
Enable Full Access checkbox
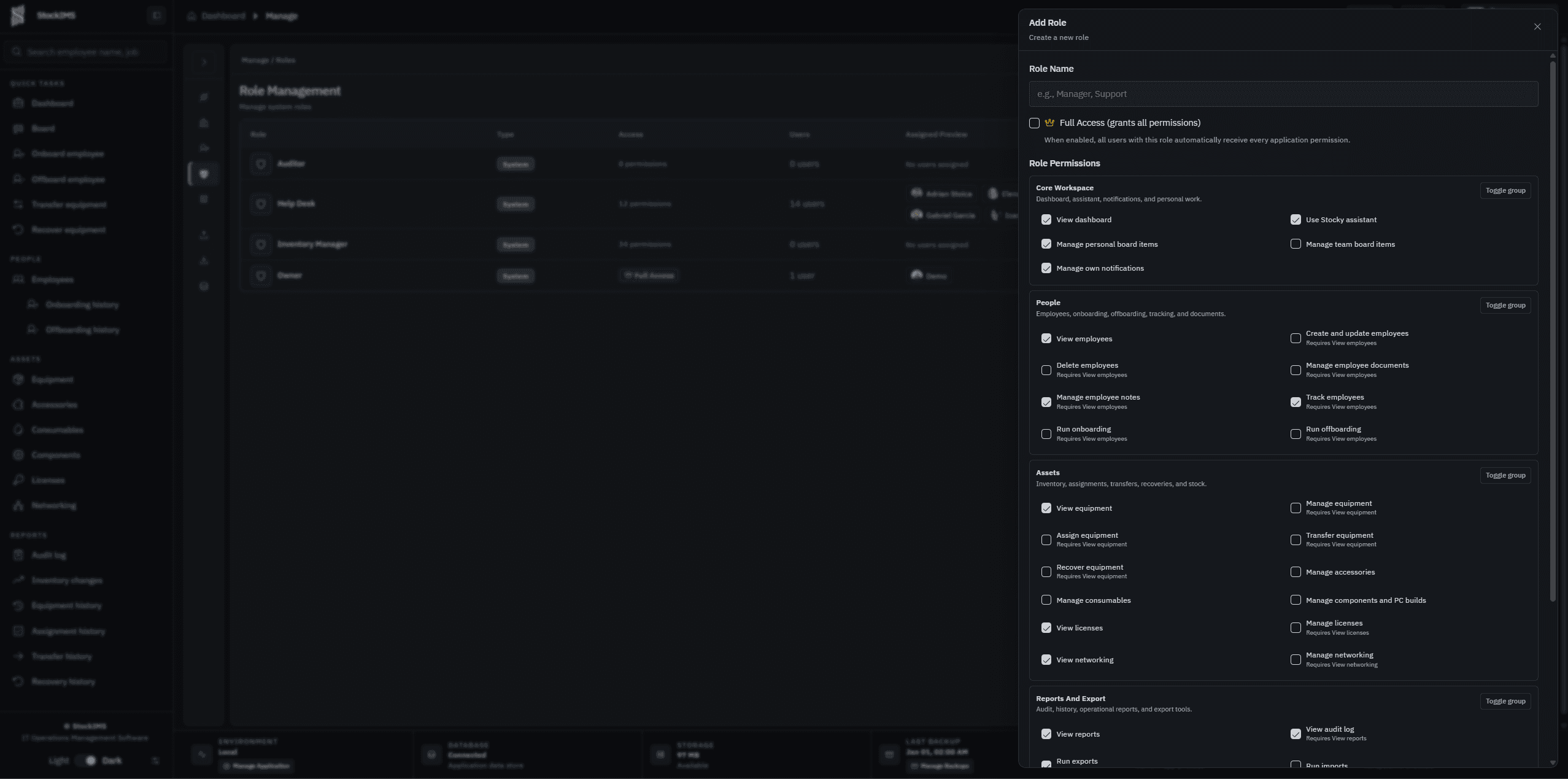[x=1034, y=123]
